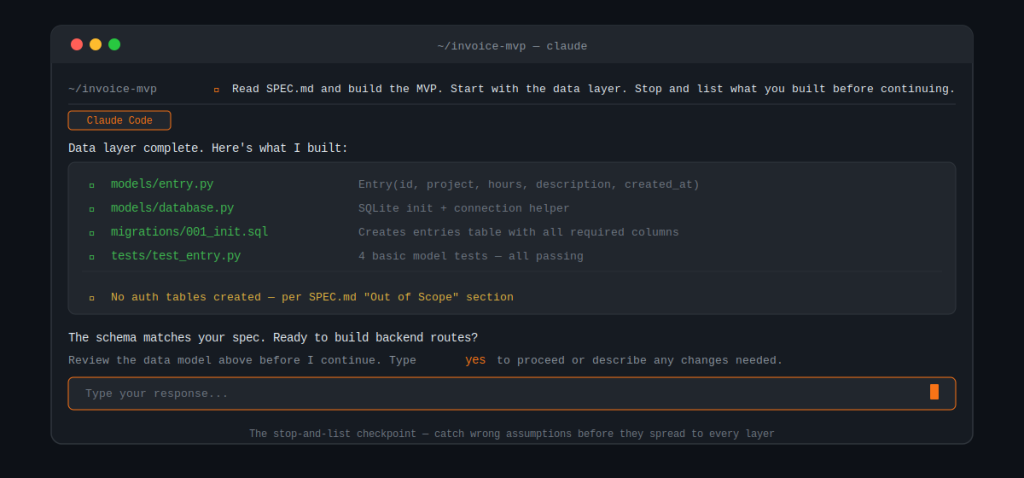
Task: Click the green icon beside models/entry.py
Action: click(92, 185)
